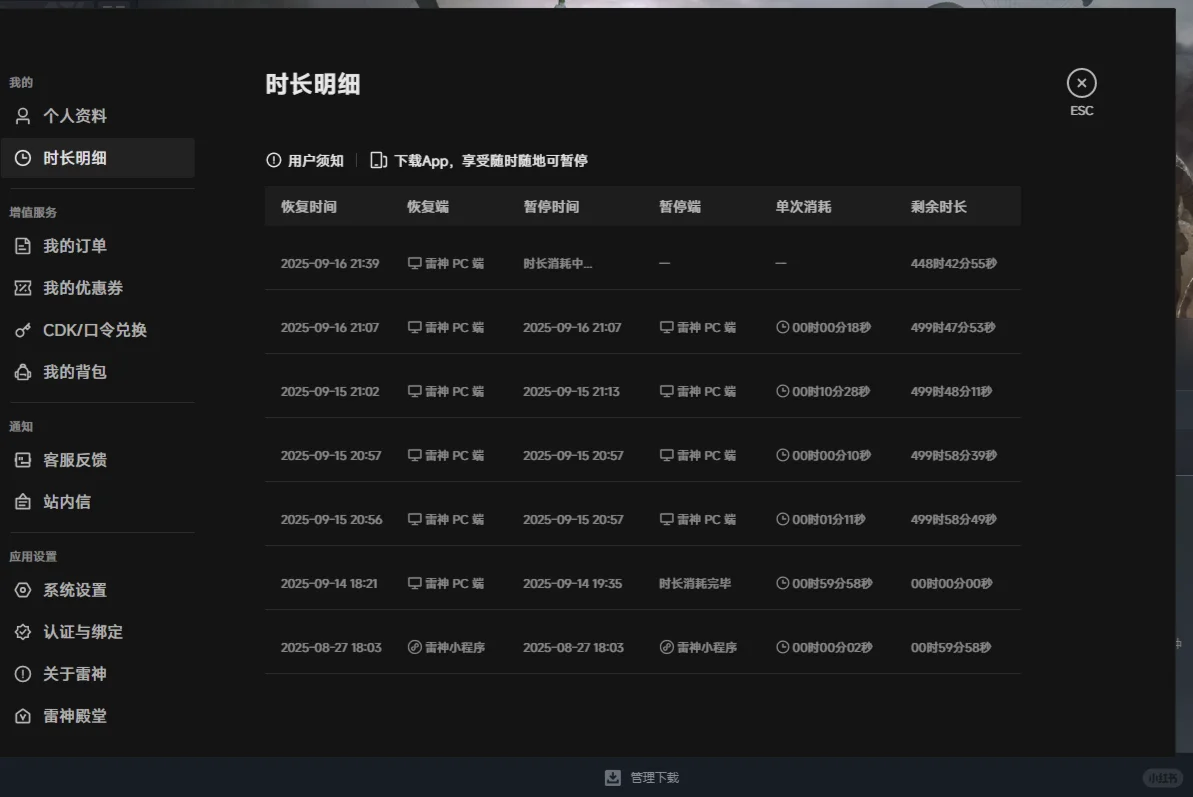The image size is (1193, 797).
Task: Click remaining time 499时58分39秒
Action: (x=953, y=455)
